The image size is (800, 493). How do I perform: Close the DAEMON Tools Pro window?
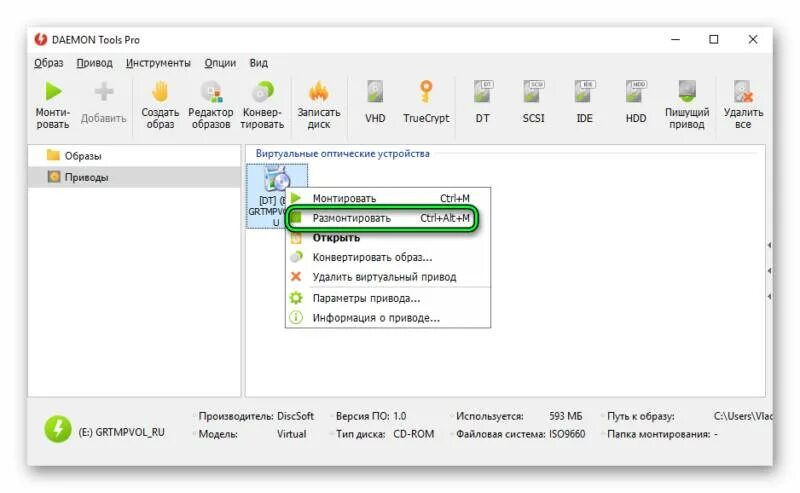(x=753, y=39)
